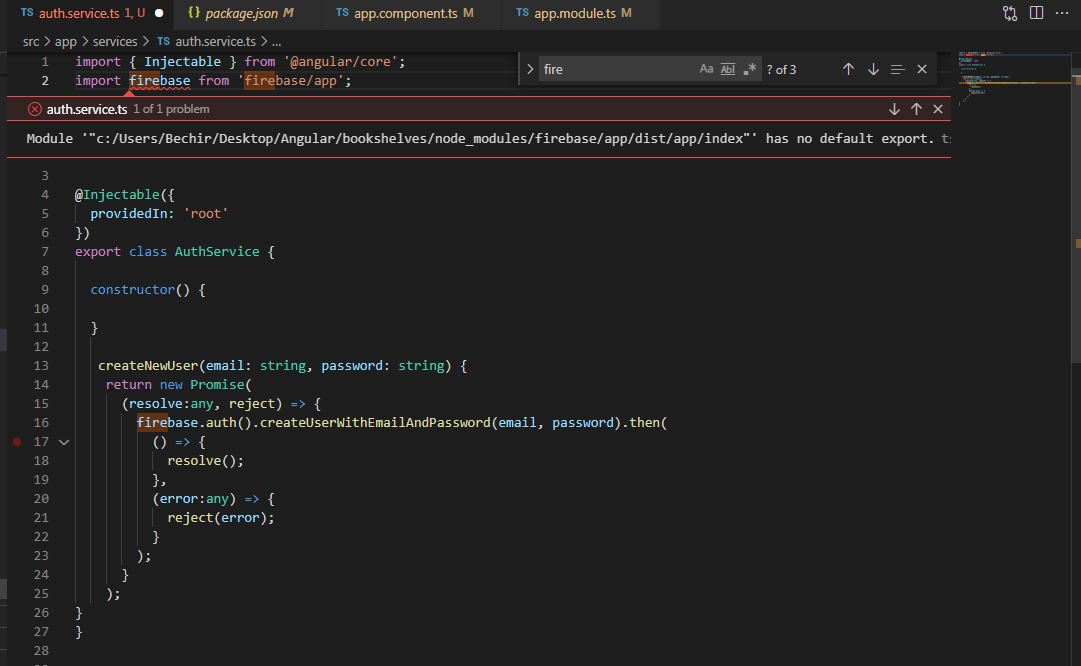Screen dimensions: 1081x666
Task: Click the unsaved dot on the auth.service.ts tab
Action: click(x=159, y=13)
